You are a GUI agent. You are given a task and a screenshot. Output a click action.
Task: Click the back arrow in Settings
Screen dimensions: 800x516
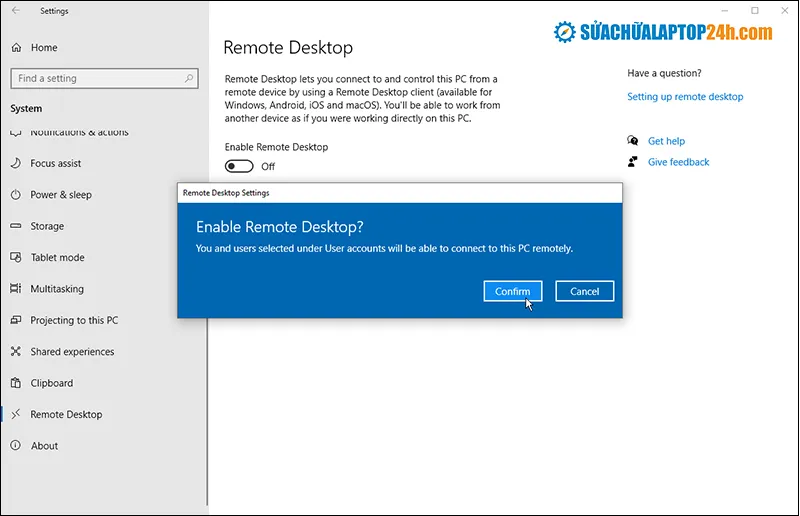coord(16,11)
